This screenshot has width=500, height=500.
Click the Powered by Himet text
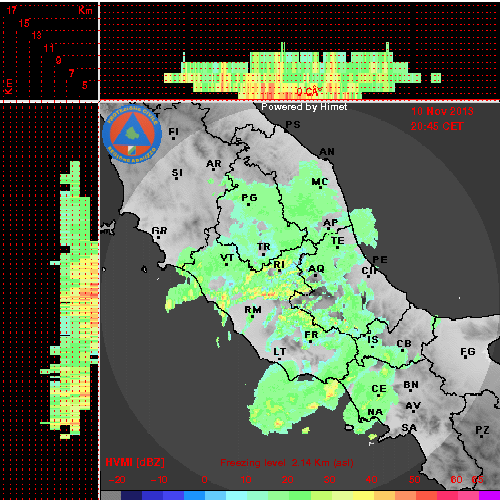(x=304, y=107)
